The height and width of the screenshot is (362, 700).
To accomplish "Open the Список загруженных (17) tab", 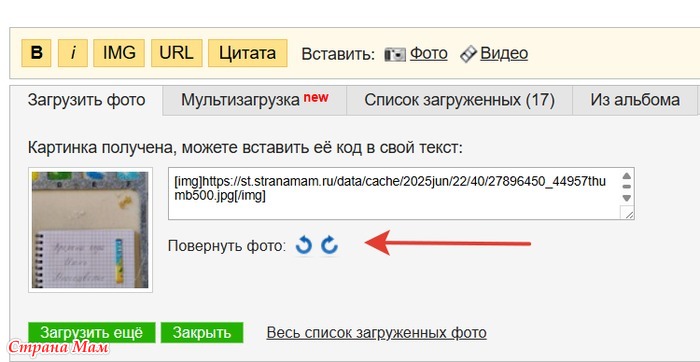I will 459,100.
